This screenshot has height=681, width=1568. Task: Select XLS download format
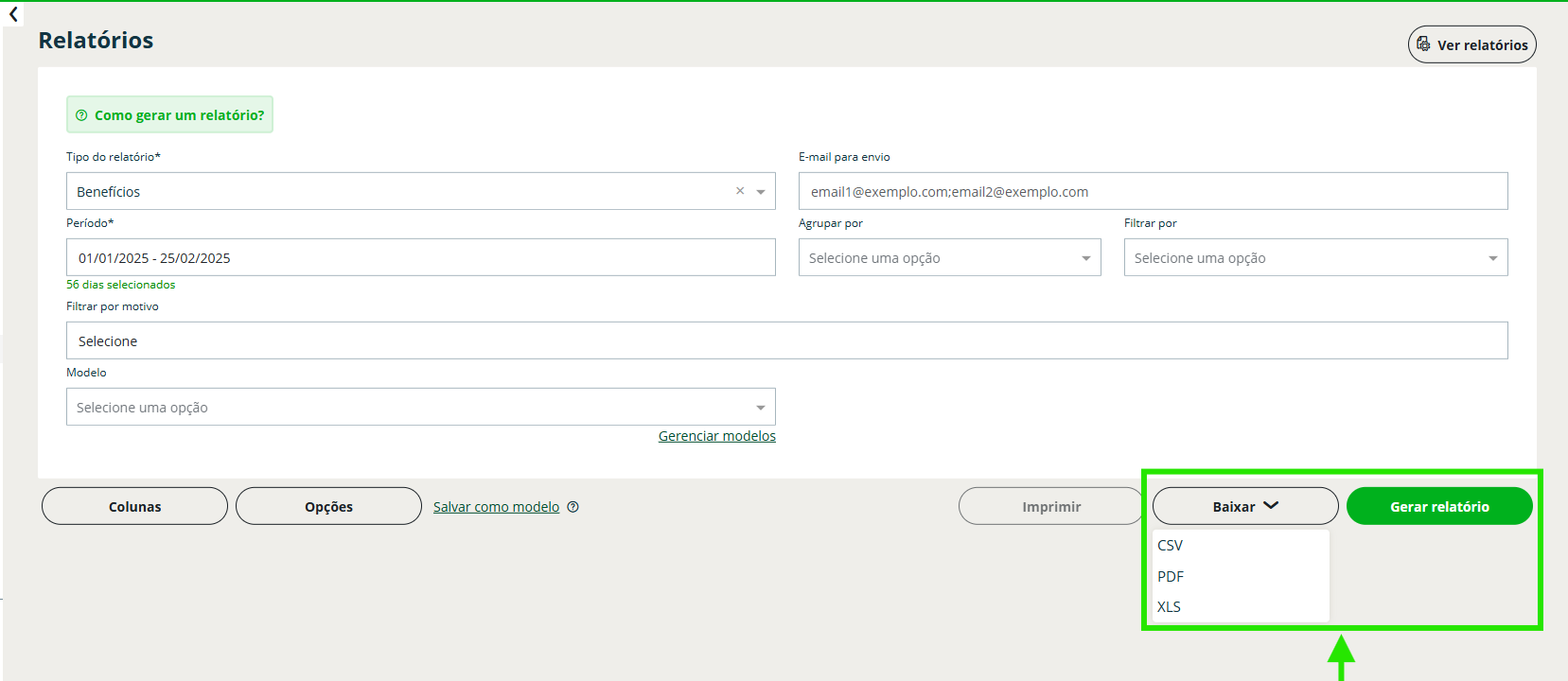(1170, 607)
